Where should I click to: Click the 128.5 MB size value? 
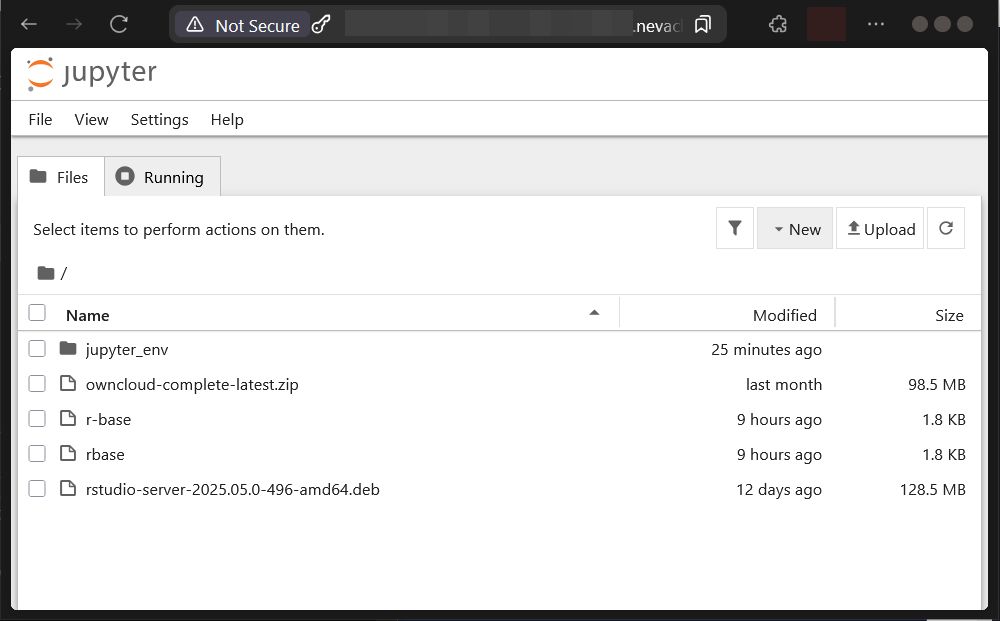tap(932, 490)
